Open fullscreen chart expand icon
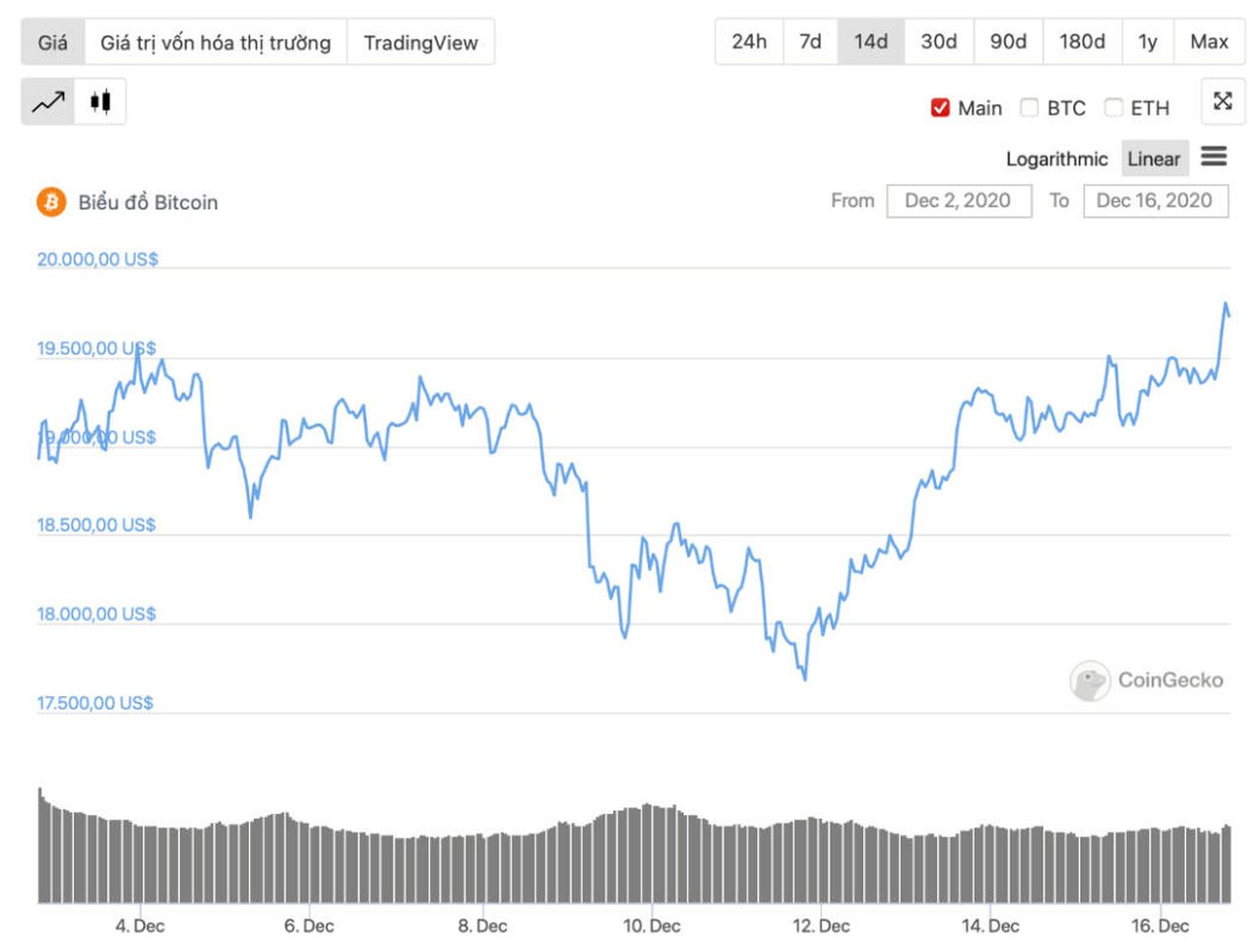This screenshot has height=952, width=1260. tap(1223, 101)
